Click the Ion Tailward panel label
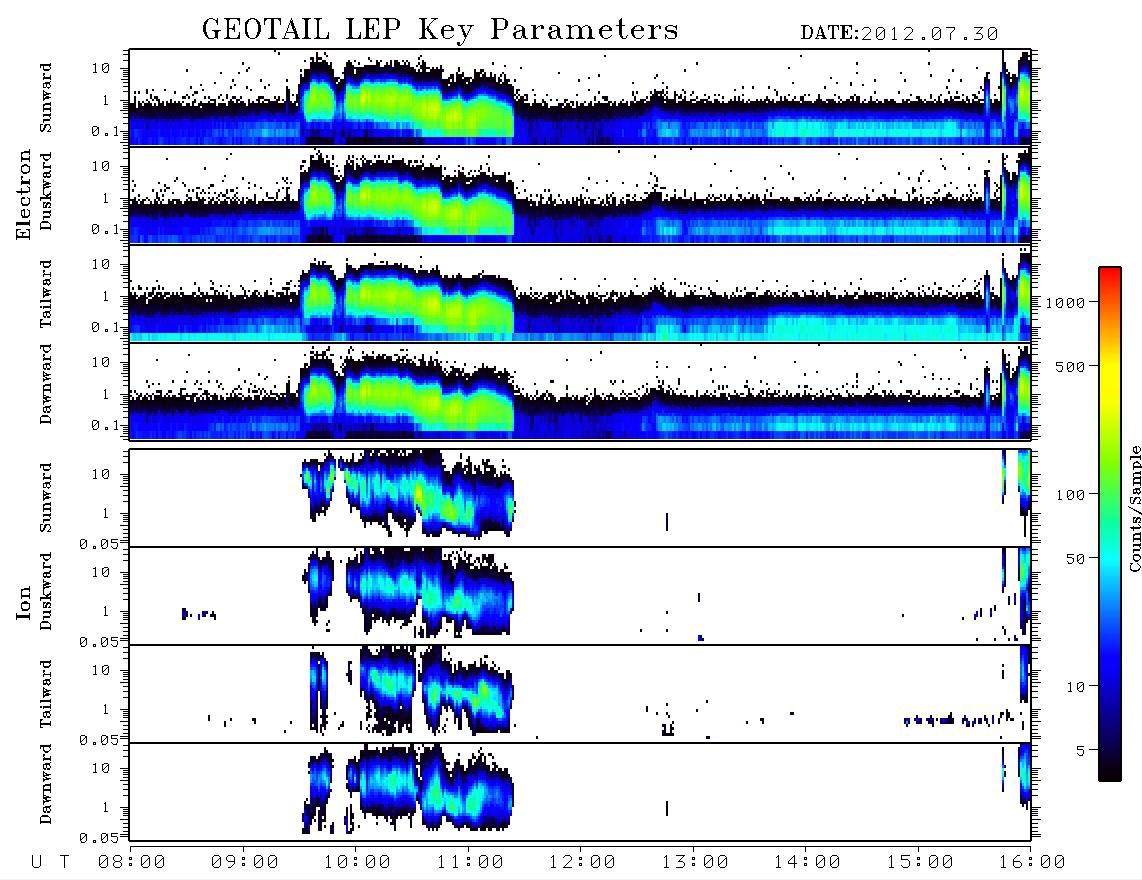Viewport: 1142px width, 880px height. [x=46, y=694]
